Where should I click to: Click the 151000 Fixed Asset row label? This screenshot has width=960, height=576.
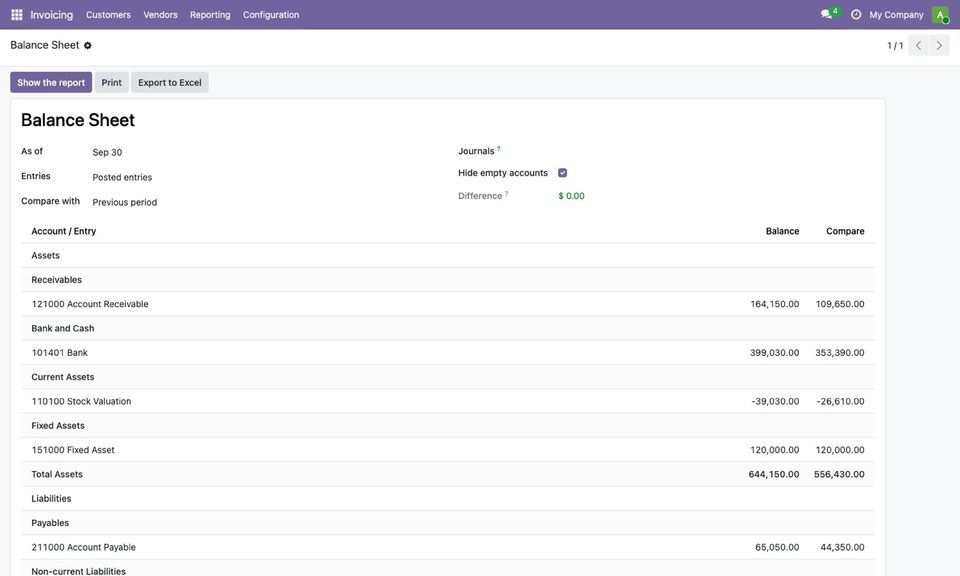73,450
